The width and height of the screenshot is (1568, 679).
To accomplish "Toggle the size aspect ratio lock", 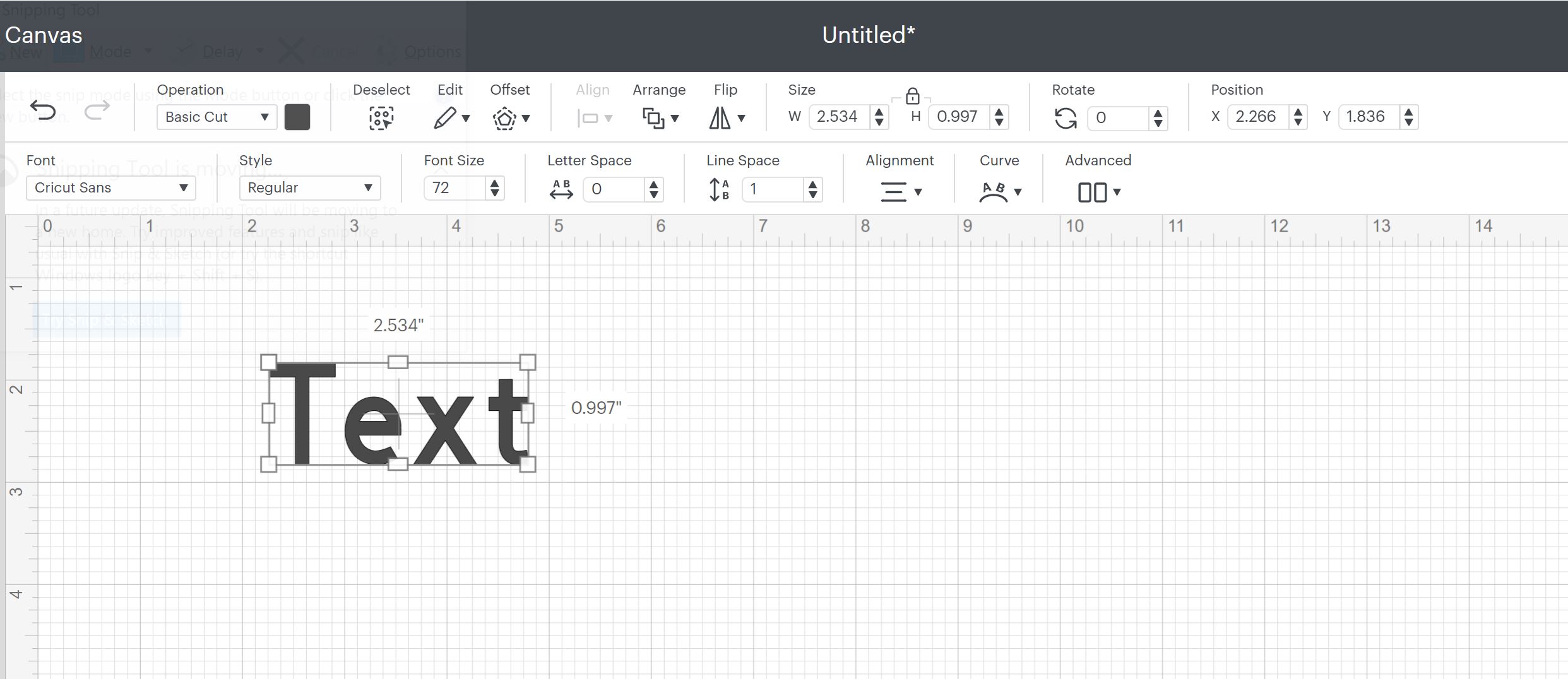I will pyautogui.click(x=912, y=96).
